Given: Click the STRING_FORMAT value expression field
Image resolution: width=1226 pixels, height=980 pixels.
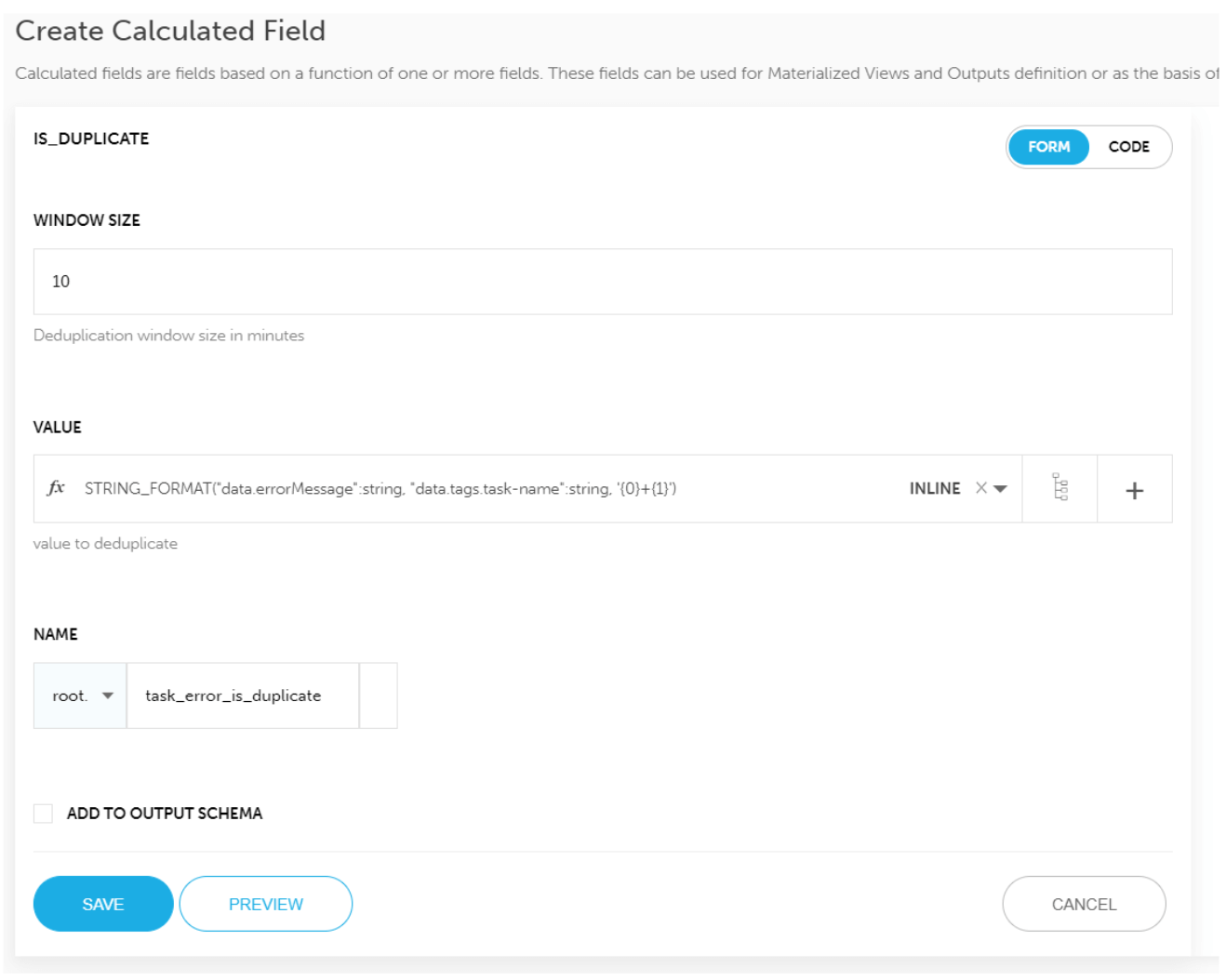Looking at the screenshot, I should click(380, 489).
